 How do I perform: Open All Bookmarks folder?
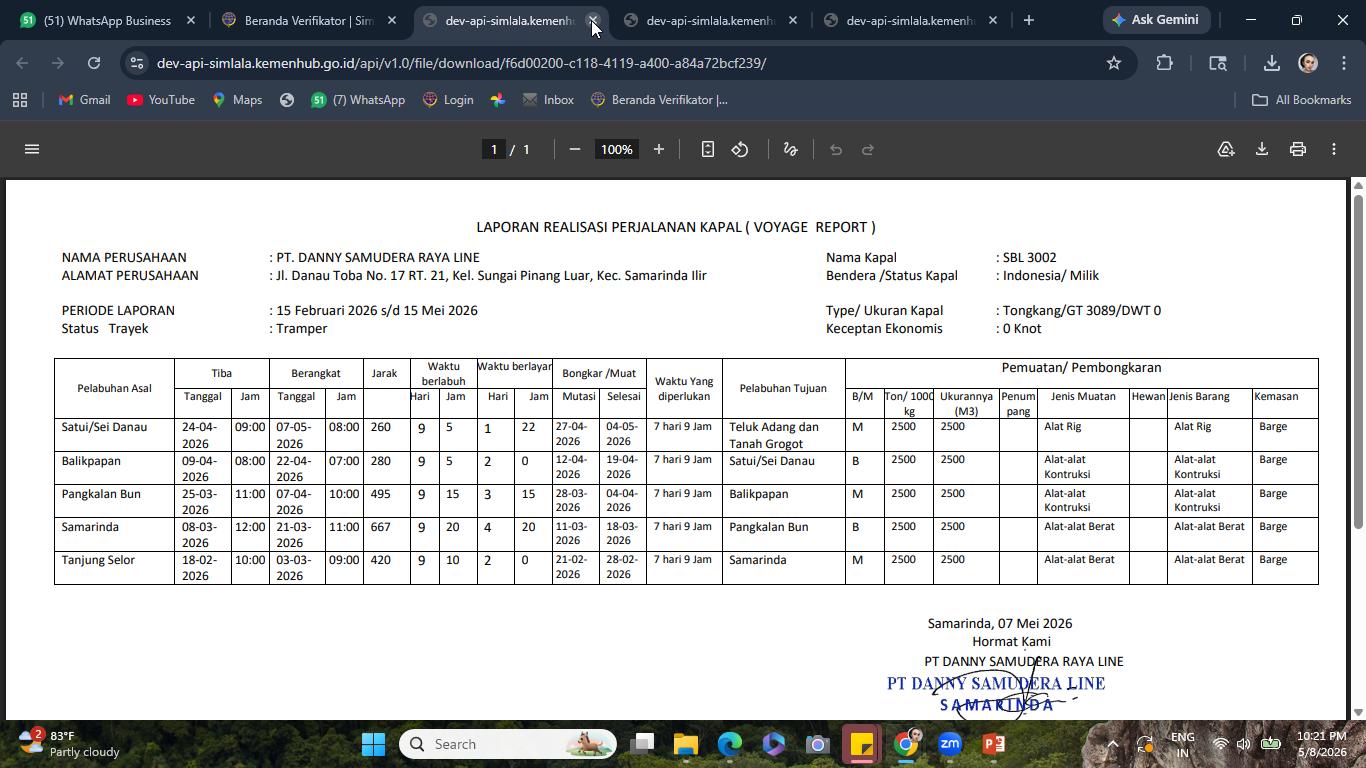1302,100
